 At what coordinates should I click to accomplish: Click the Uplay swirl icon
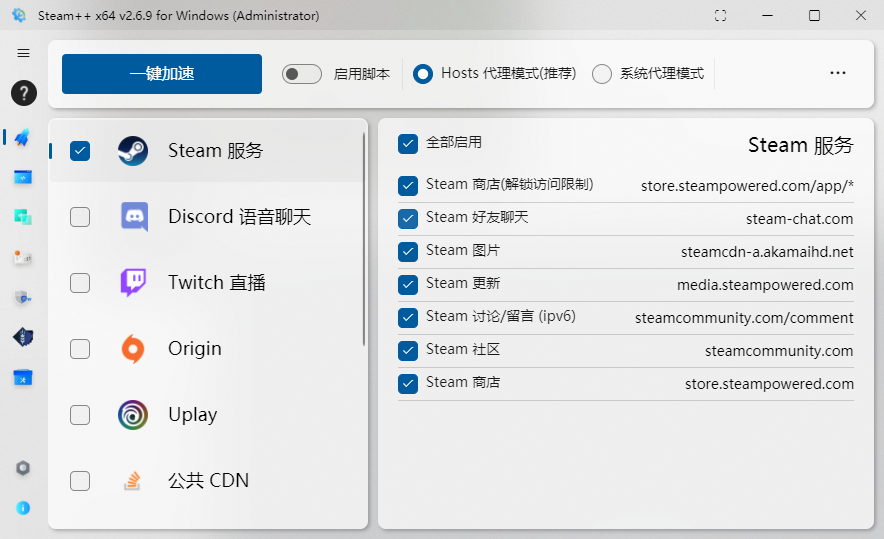[133, 415]
